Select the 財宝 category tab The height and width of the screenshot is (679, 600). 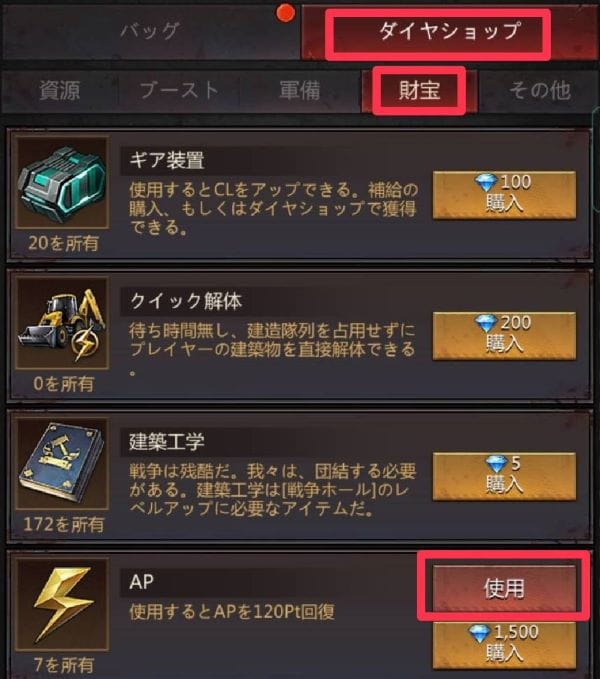coord(419,91)
